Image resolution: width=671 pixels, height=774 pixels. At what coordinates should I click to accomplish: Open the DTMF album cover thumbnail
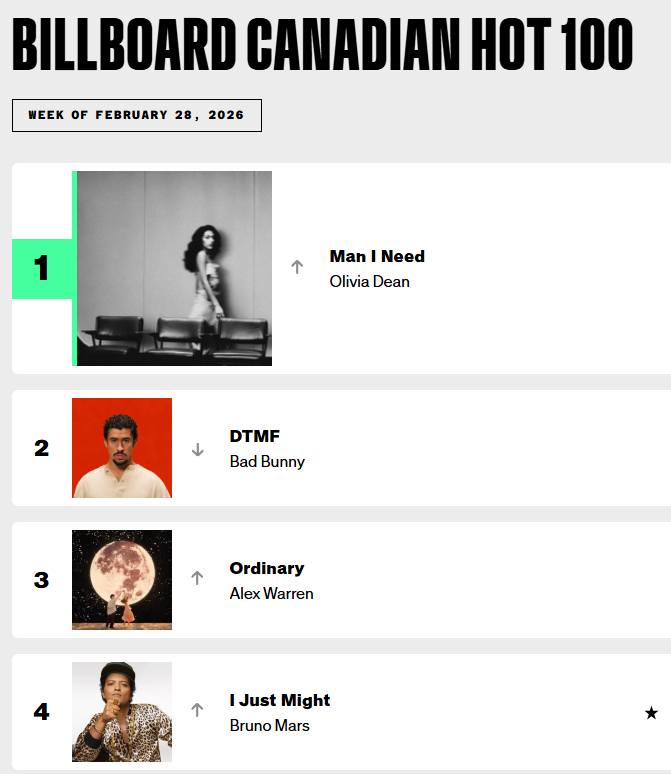(x=122, y=448)
